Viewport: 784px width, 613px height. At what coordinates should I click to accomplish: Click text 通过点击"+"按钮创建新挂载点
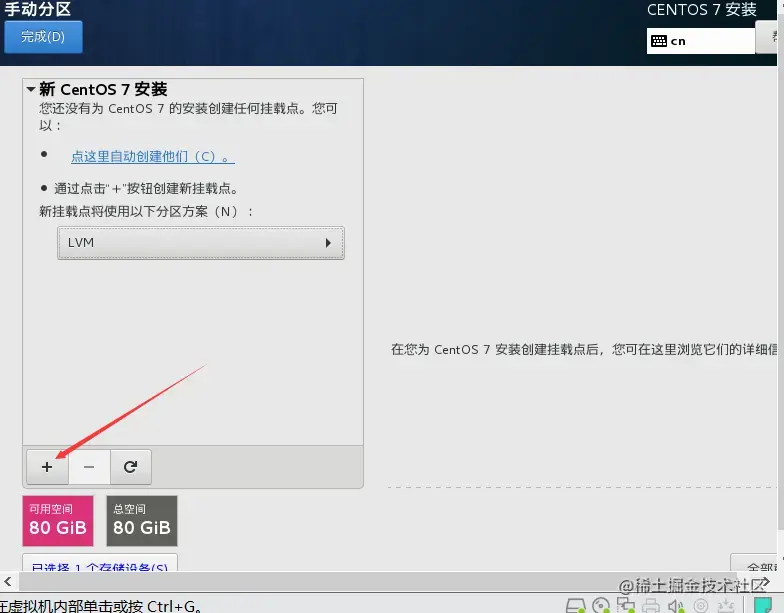click(x=146, y=188)
